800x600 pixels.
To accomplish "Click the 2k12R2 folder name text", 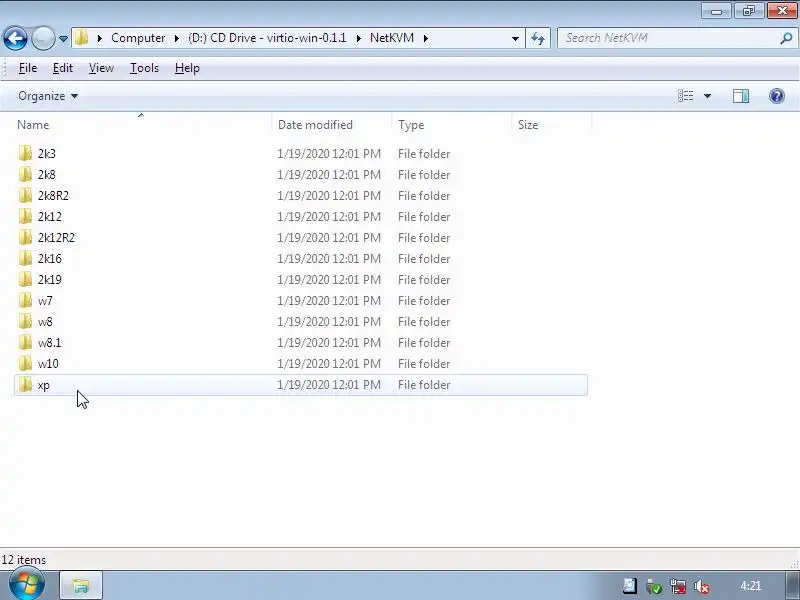I will coord(56,238).
